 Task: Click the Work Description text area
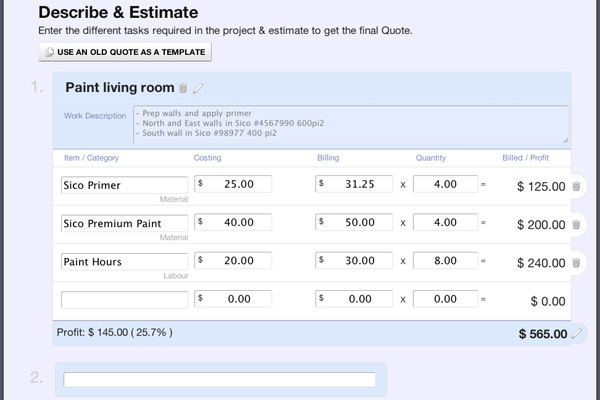(348, 124)
